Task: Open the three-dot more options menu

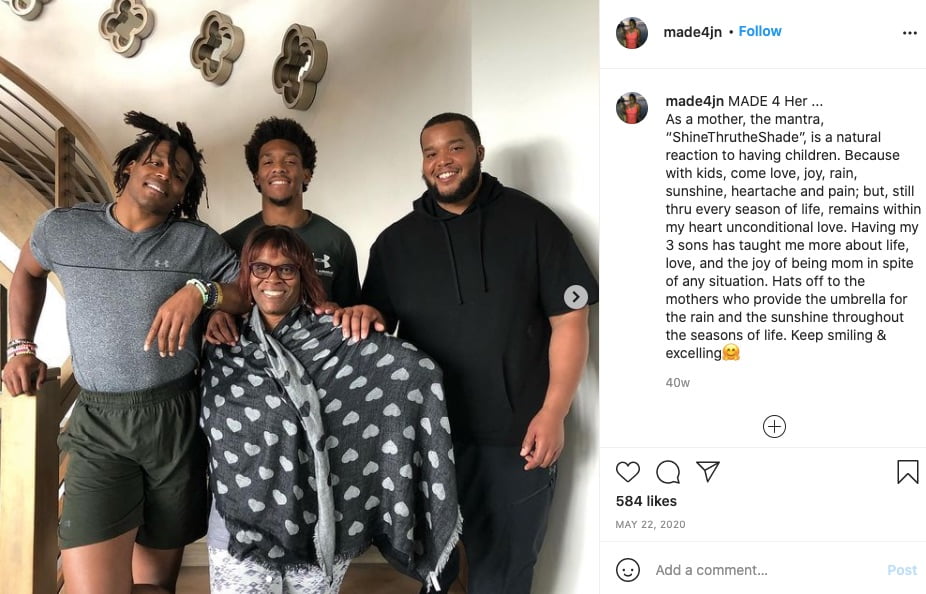Action: (x=910, y=32)
